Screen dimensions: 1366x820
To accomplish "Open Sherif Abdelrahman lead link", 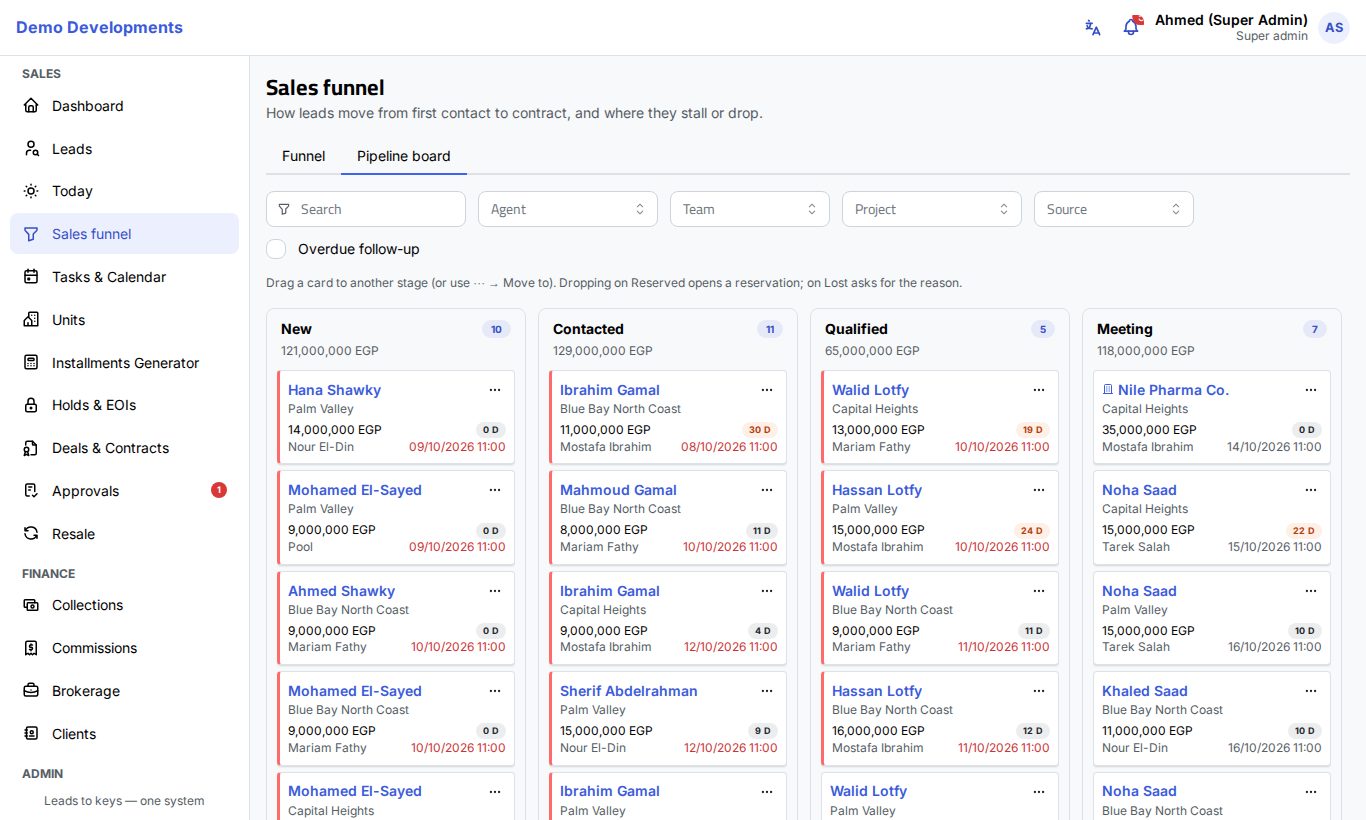I will 629,691.
